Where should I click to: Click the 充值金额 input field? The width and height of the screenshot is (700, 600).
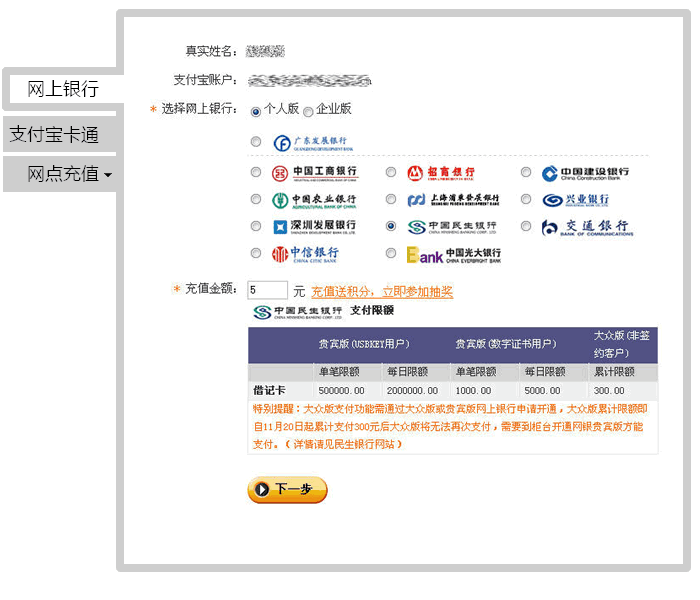(x=267, y=290)
